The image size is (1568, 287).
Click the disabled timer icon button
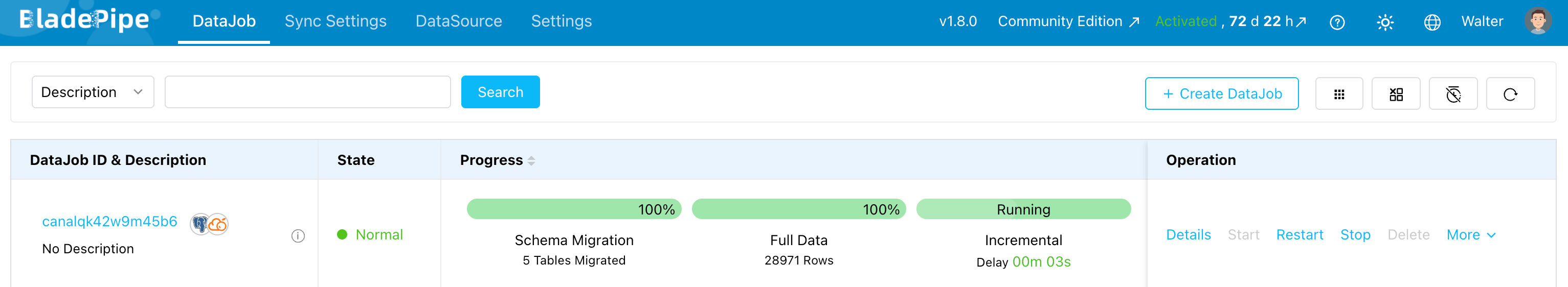pyautogui.click(x=1453, y=93)
